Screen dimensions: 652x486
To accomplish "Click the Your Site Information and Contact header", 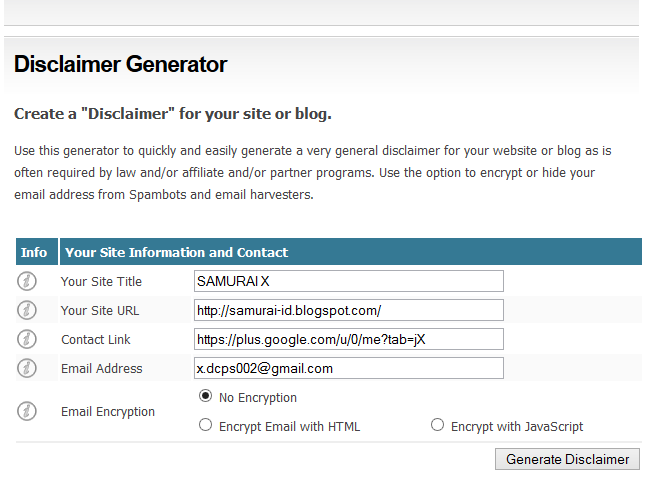I will (x=177, y=253).
